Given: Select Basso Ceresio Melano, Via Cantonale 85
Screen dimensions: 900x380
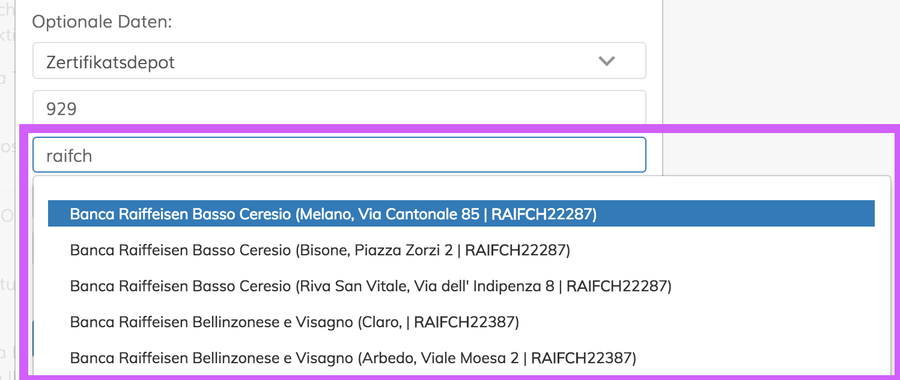Looking at the screenshot, I should tap(461, 214).
